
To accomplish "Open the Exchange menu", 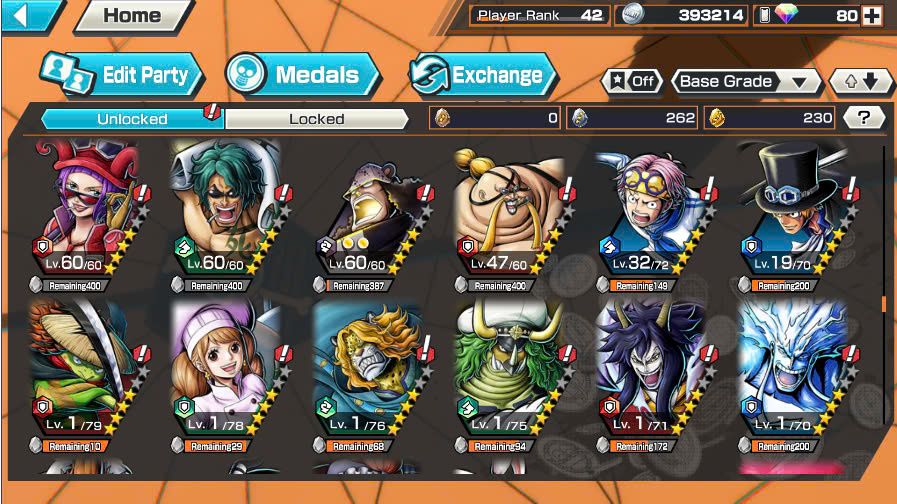I will (x=483, y=75).
